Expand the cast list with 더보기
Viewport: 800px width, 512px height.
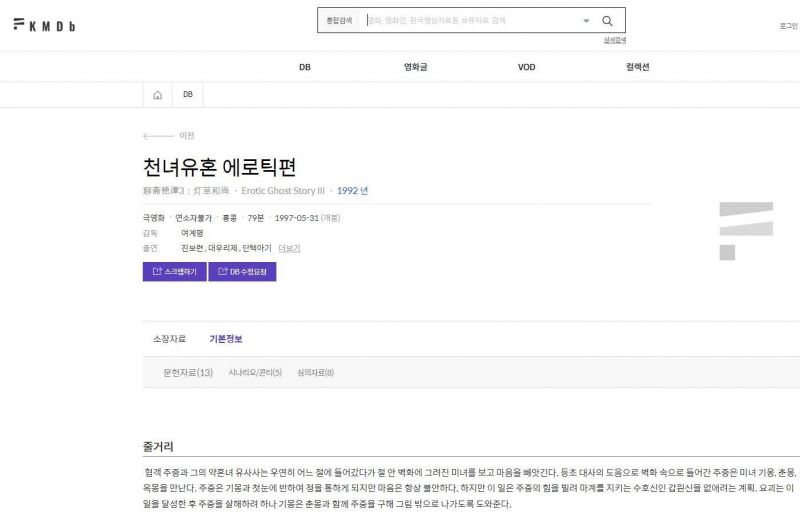coord(289,248)
